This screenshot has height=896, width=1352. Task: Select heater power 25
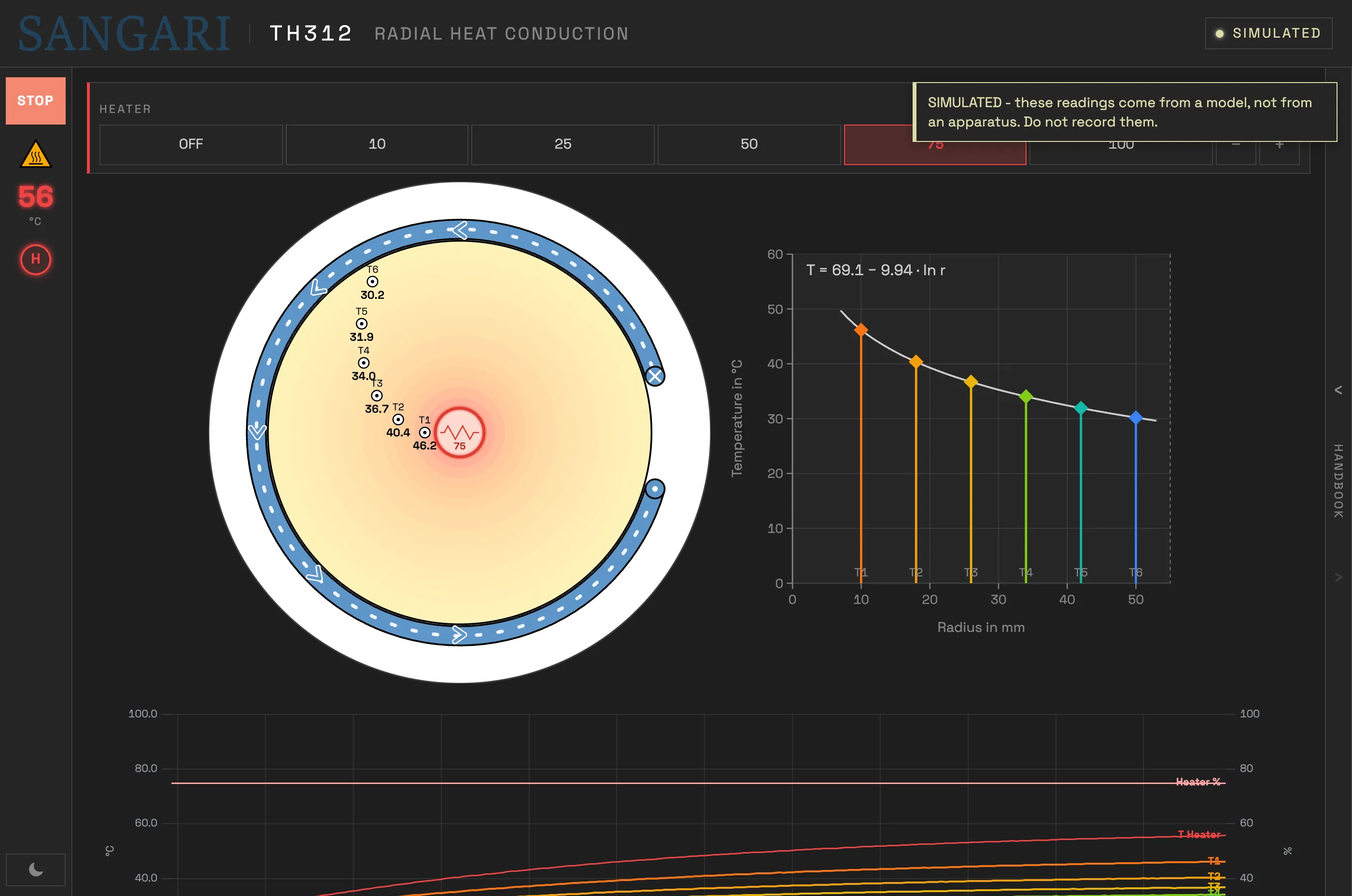point(563,144)
